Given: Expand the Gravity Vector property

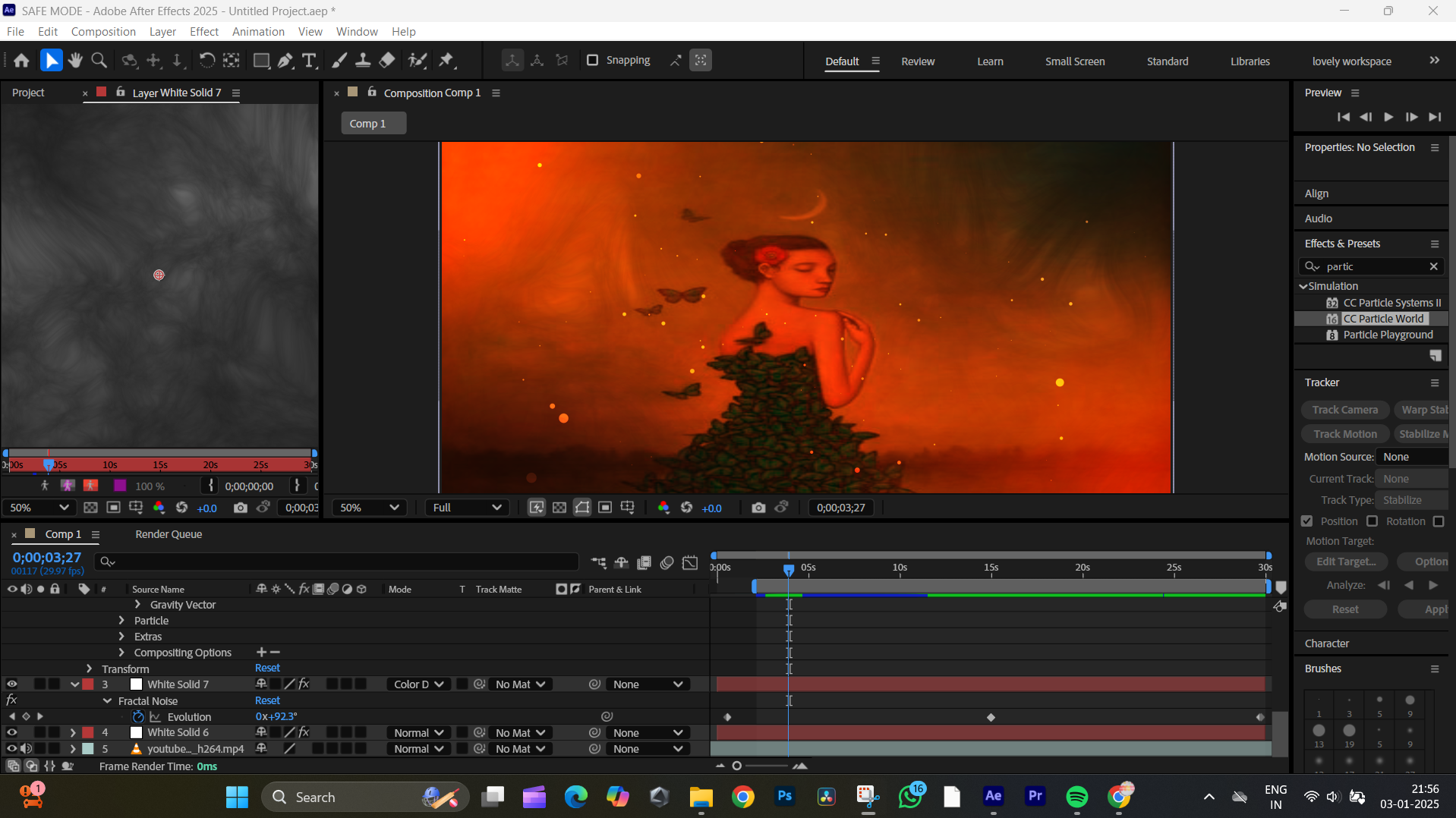Looking at the screenshot, I should tap(137, 604).
